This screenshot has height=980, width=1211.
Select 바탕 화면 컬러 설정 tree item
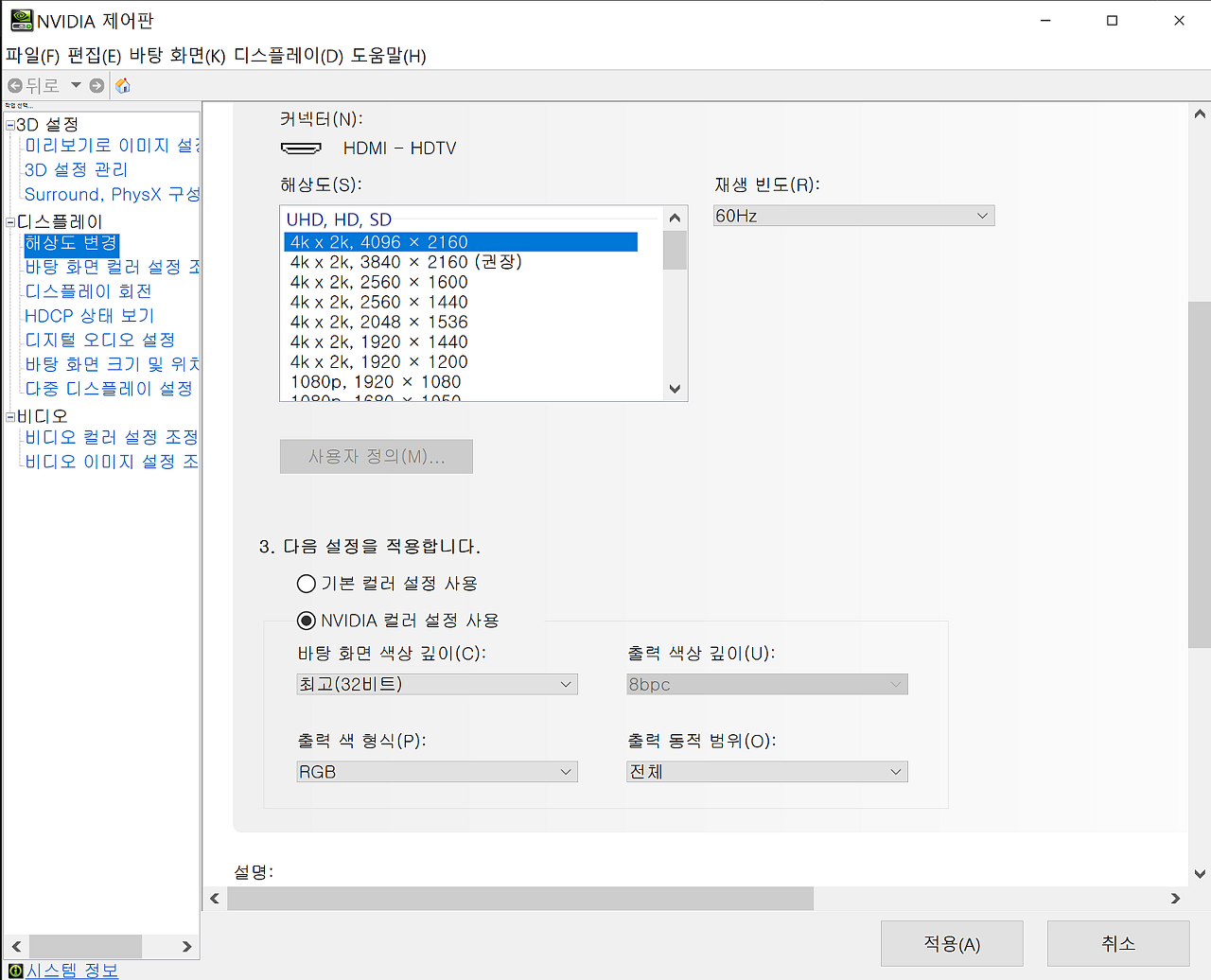tap(112, 268)
